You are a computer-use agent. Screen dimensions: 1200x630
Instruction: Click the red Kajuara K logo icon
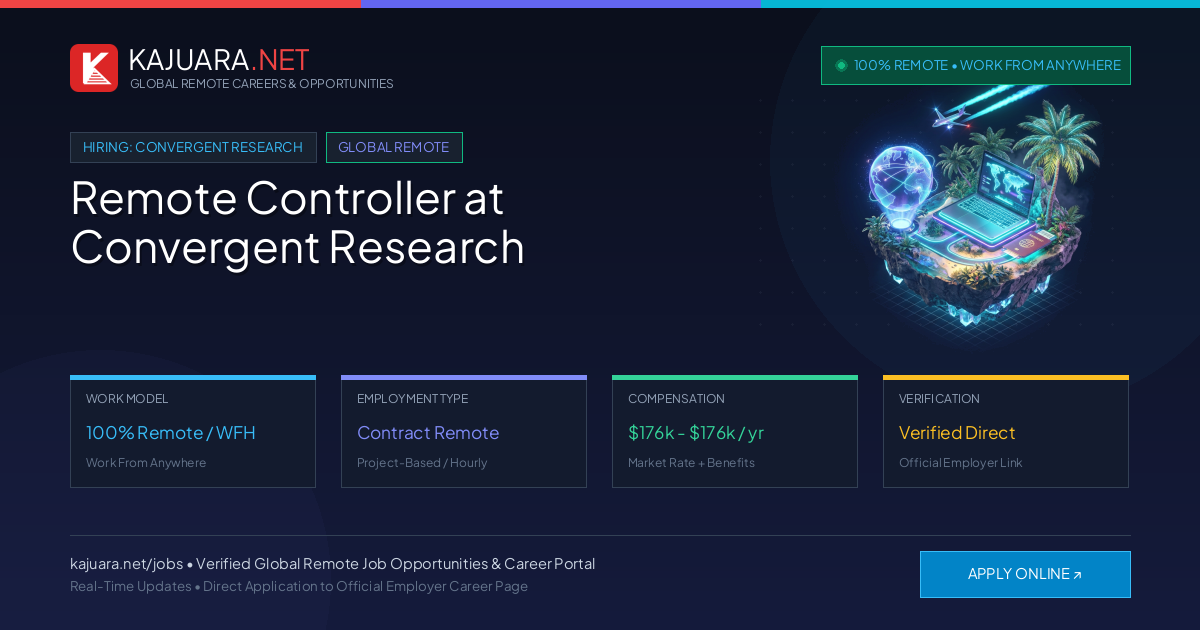click(94, 68)
